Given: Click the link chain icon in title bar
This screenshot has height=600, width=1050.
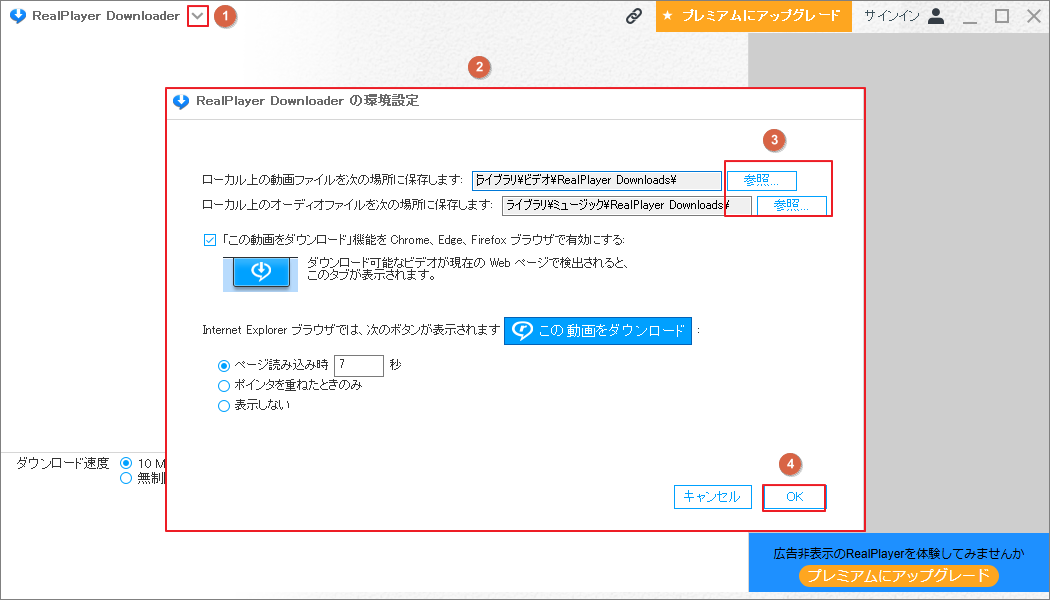Looking at the screenshot, I should pyautogui.click(x=633, y=16).
